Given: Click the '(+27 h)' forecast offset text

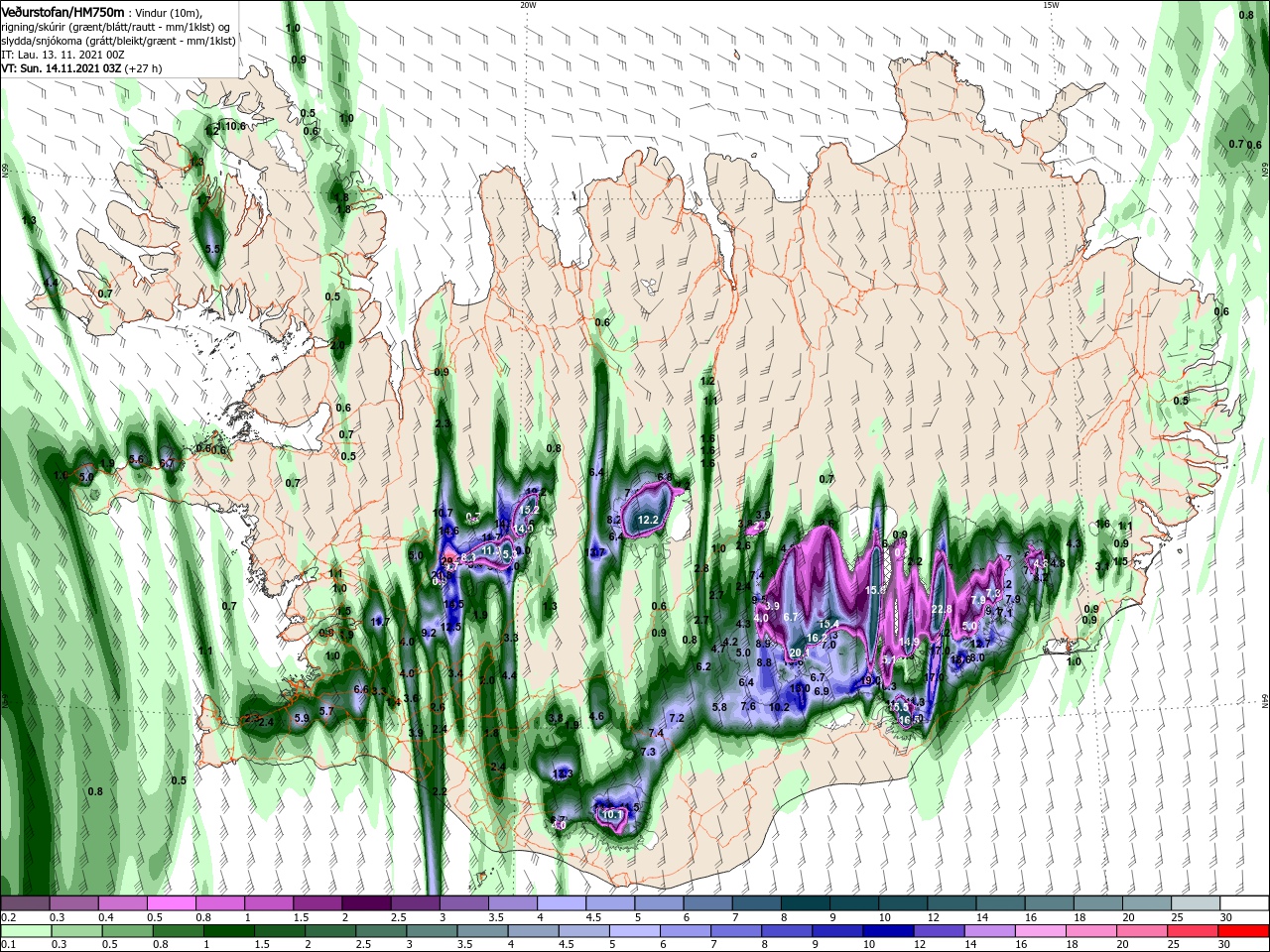Looking at the screenshot, I should (x=144, y=68).
